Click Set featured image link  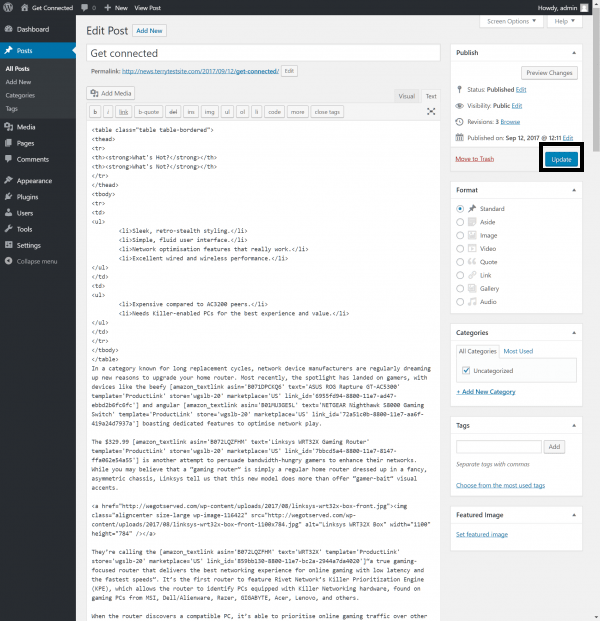pos(482,534)
